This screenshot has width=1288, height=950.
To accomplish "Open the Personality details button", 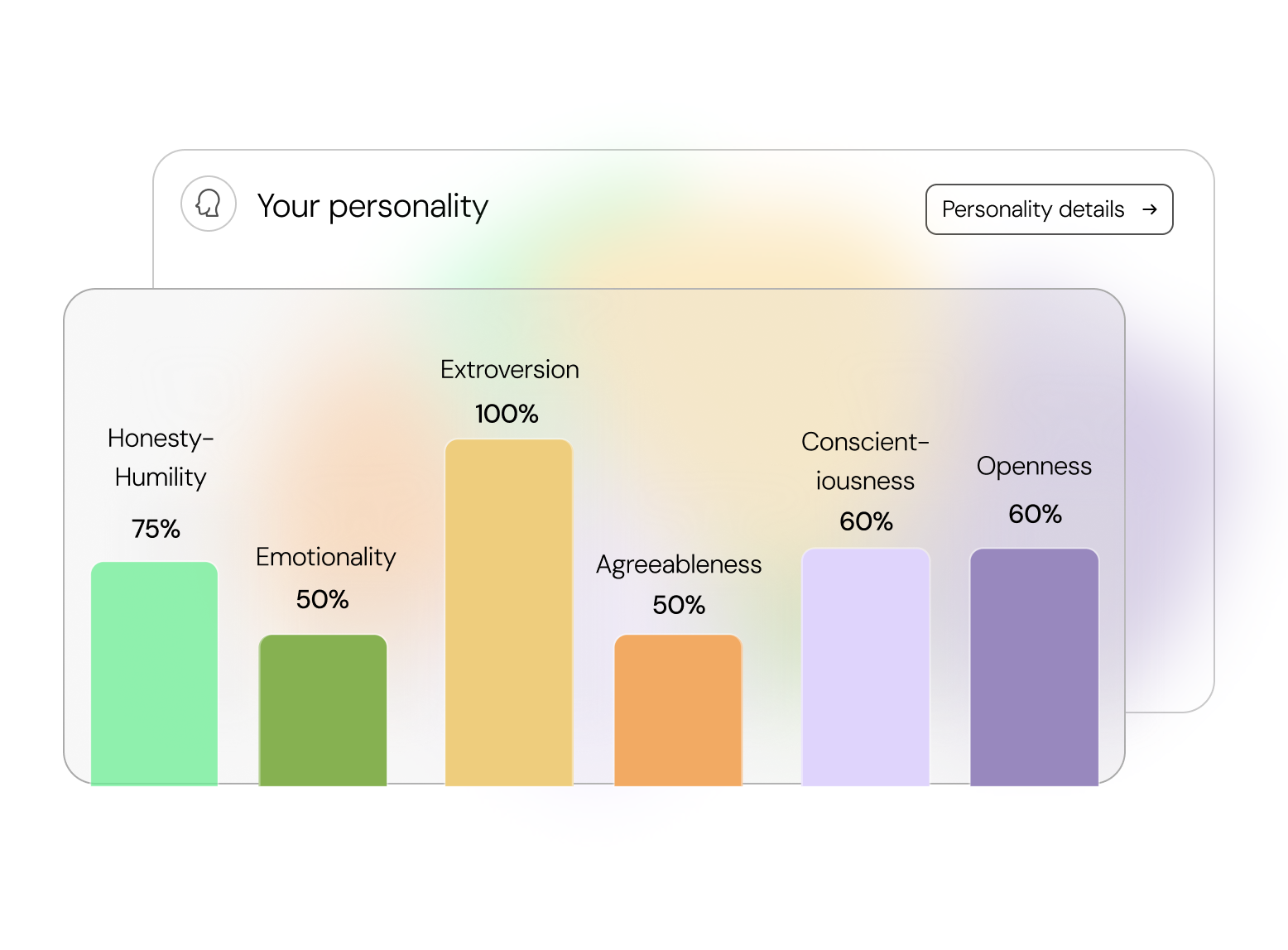I will (x=1049, y=209).
